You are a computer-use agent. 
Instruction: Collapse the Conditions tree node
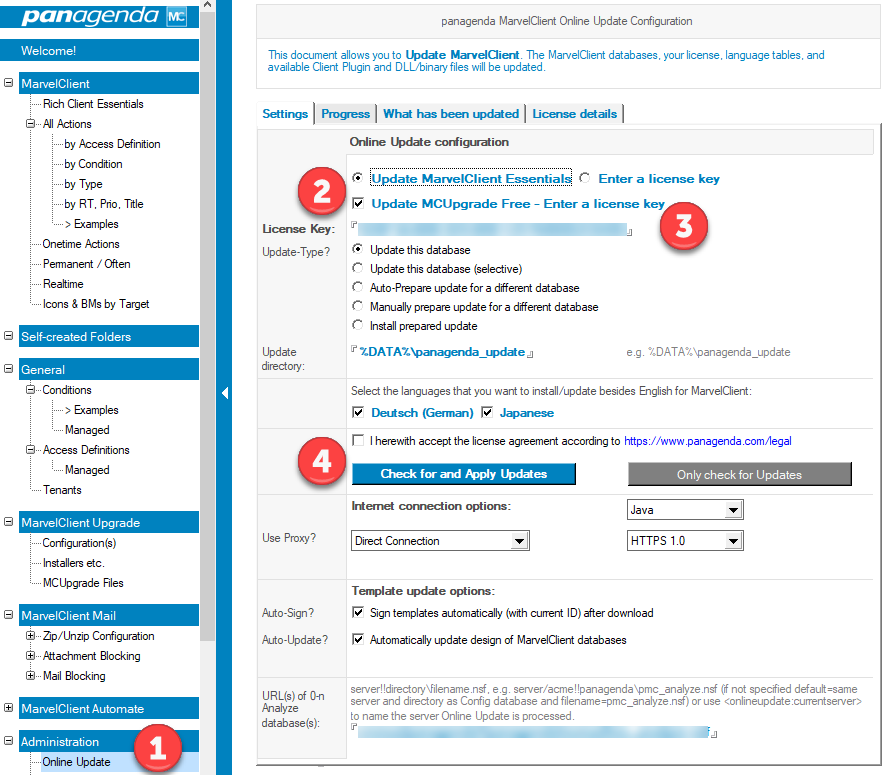(31, 390)
